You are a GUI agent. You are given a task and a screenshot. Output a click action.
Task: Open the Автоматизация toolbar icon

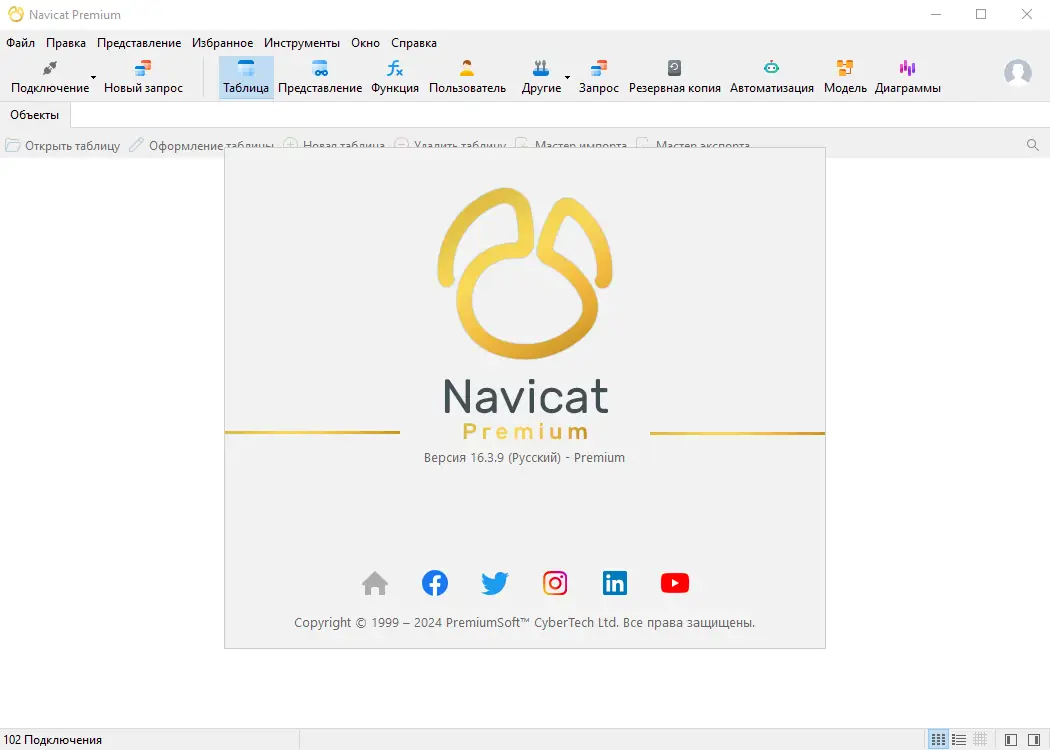pos(771,77)
